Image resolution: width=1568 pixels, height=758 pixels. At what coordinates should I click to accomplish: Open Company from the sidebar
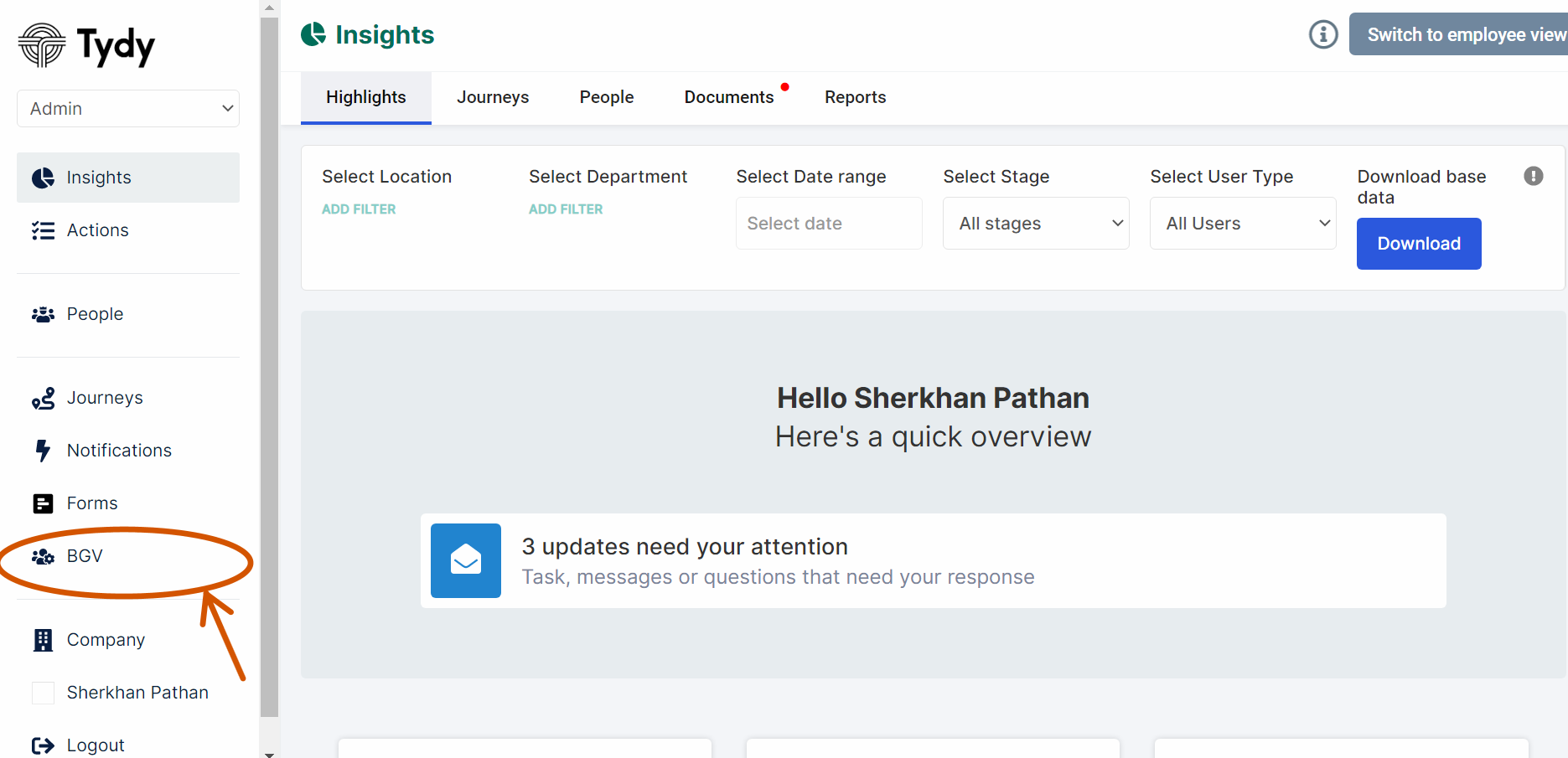pos(128,640)
